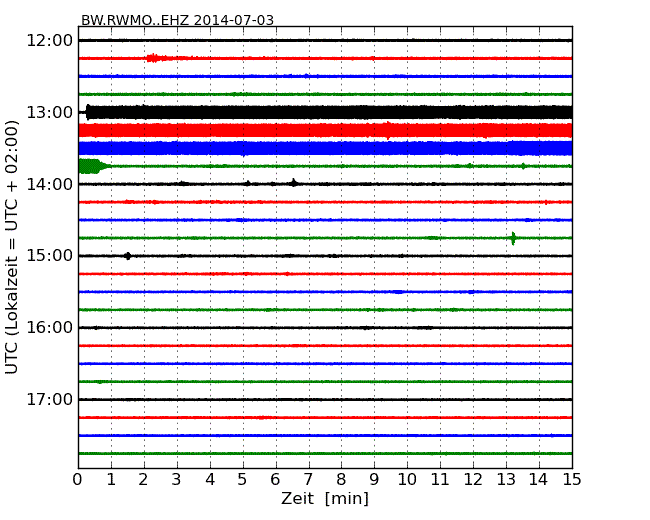Click the x-axis tick label 7
Image resolution: width=650 pixels, height=520 pixels.
tap(308, 480)
